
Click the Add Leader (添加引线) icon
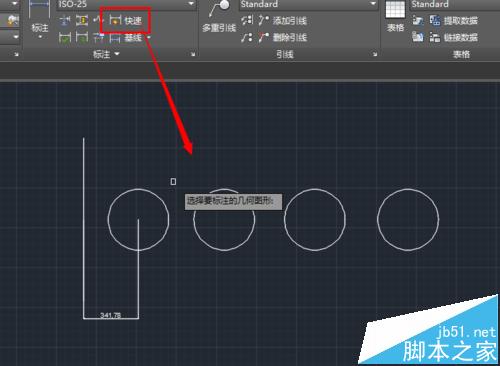click(x=264, y=21)
